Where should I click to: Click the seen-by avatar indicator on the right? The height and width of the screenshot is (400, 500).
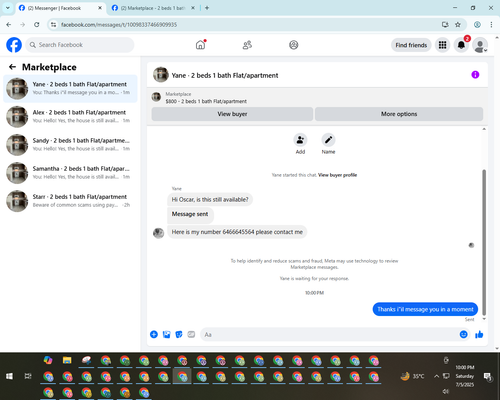tap(471, 245)
